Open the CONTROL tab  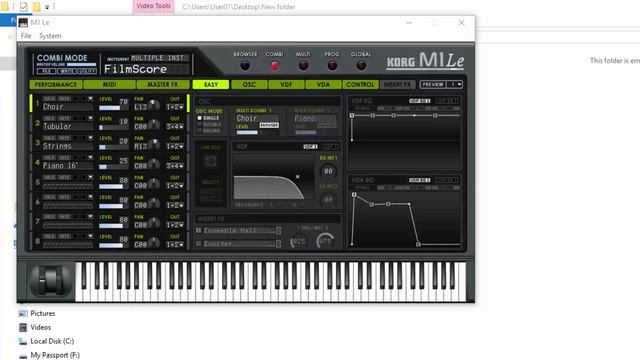[360, 84]
